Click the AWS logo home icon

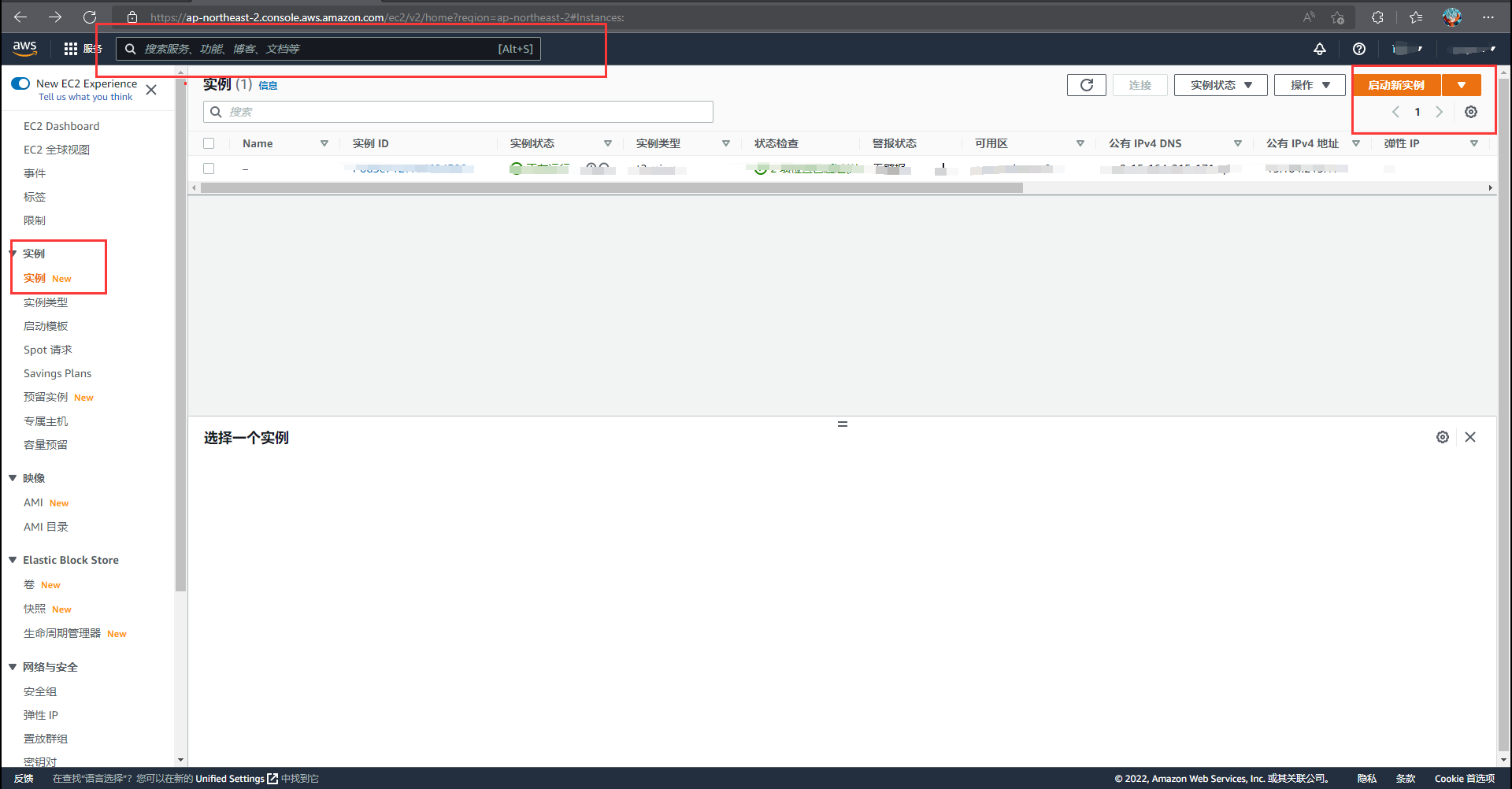click(24, 49)
